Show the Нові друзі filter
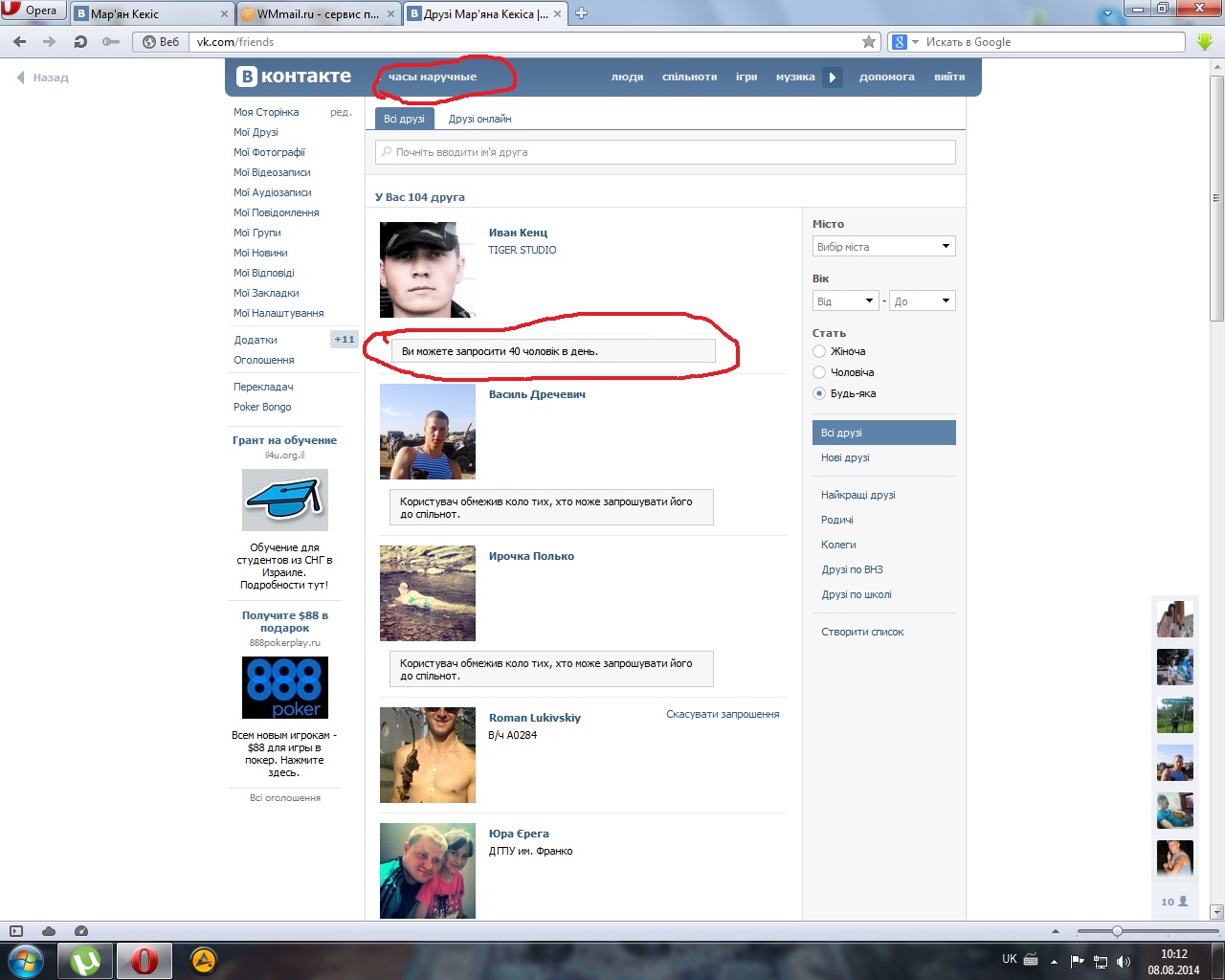The height and width of the screenshot is (980, 1225). coord(845,457)
